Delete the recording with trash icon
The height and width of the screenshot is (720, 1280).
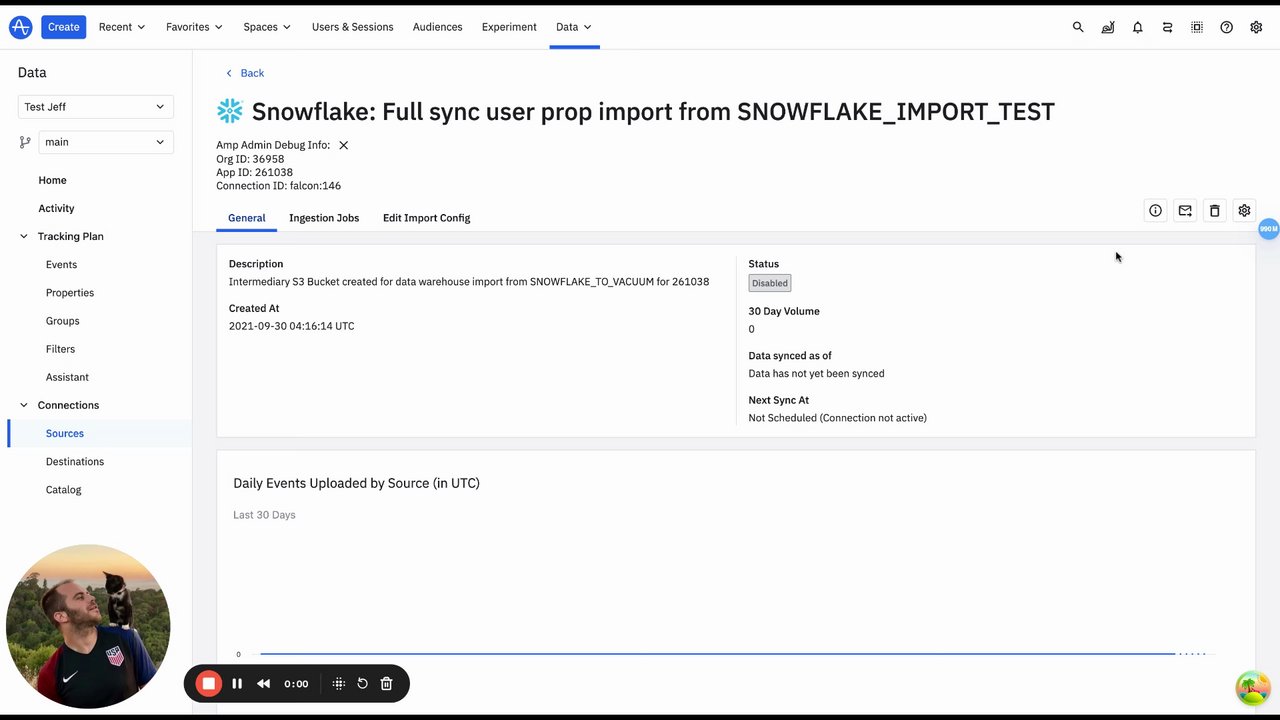387,684
